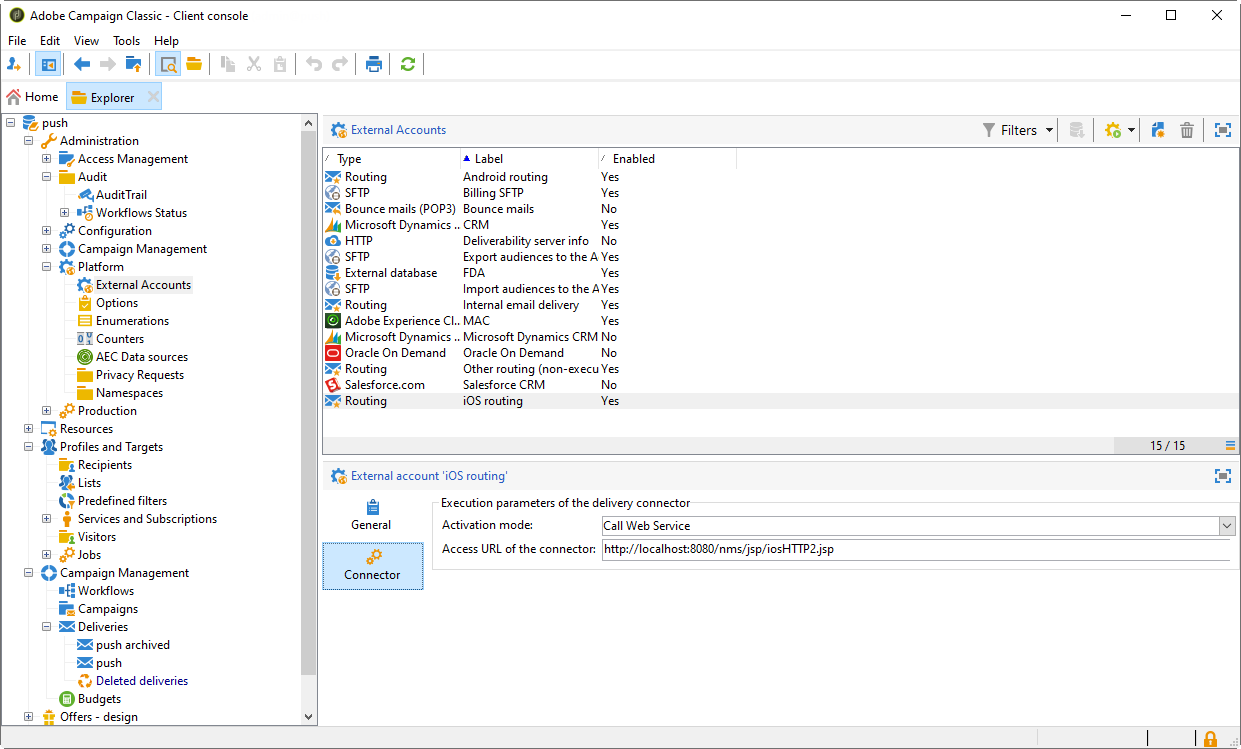Sort by the Label column header

[x=529, y=159]
